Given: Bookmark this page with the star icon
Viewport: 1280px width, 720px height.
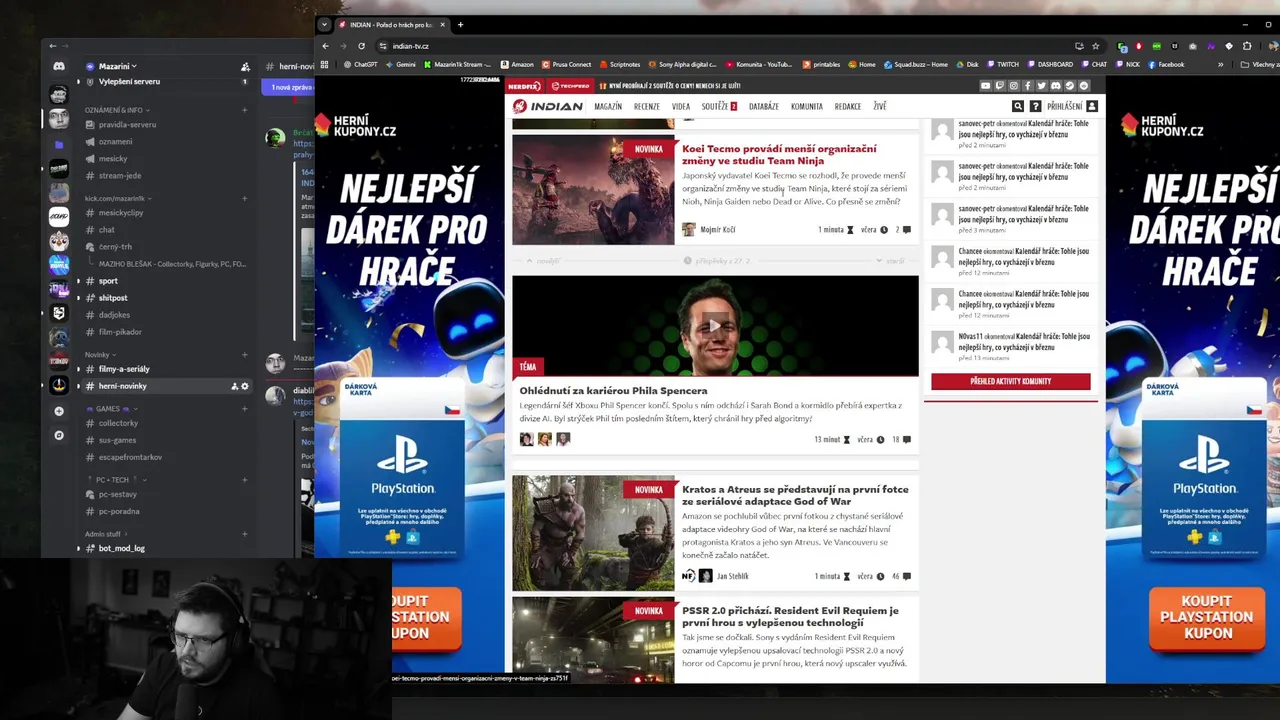Looking at the screenshot, I should (x=1095, y=46).
